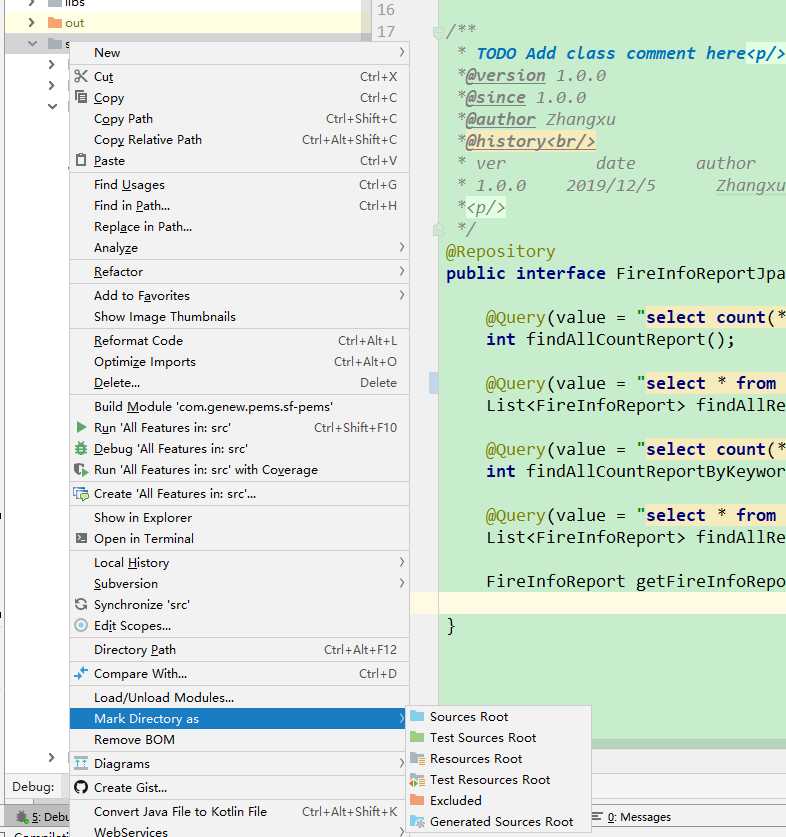Select Show in Explorer menu entry
The width and height of the screenshot is (786, 837).
point(239,517)
